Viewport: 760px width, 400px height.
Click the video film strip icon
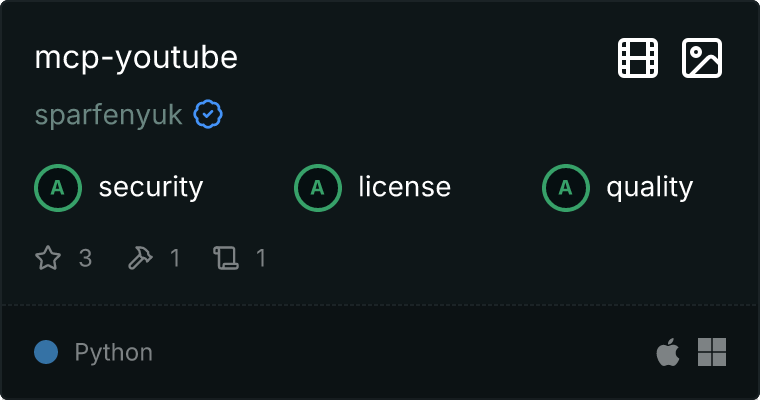(638, 58)
